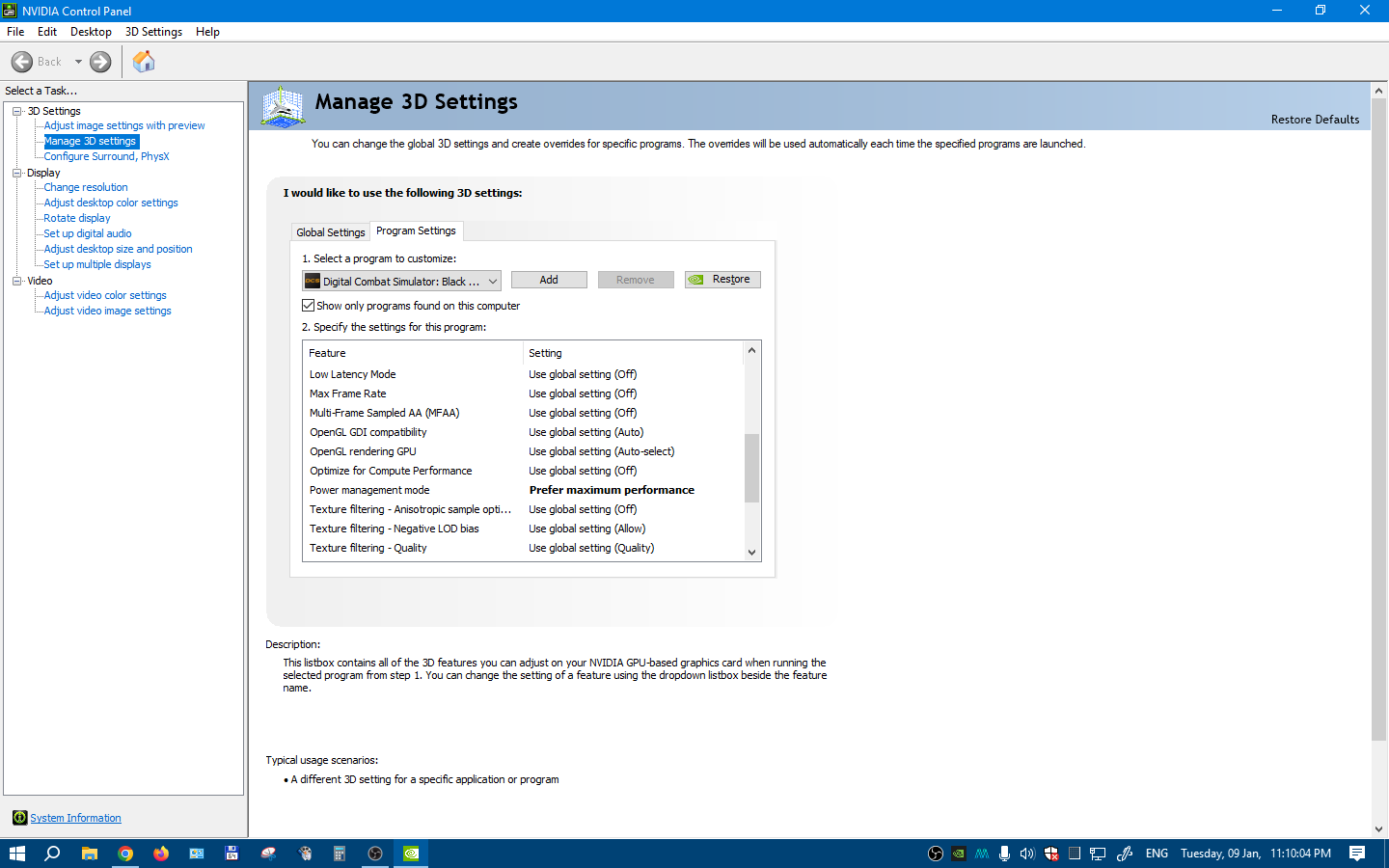This screenshot has height=868, width=1389.
Task: Toggle Show only programs found on this computer
Action: [x=309, y=306]
